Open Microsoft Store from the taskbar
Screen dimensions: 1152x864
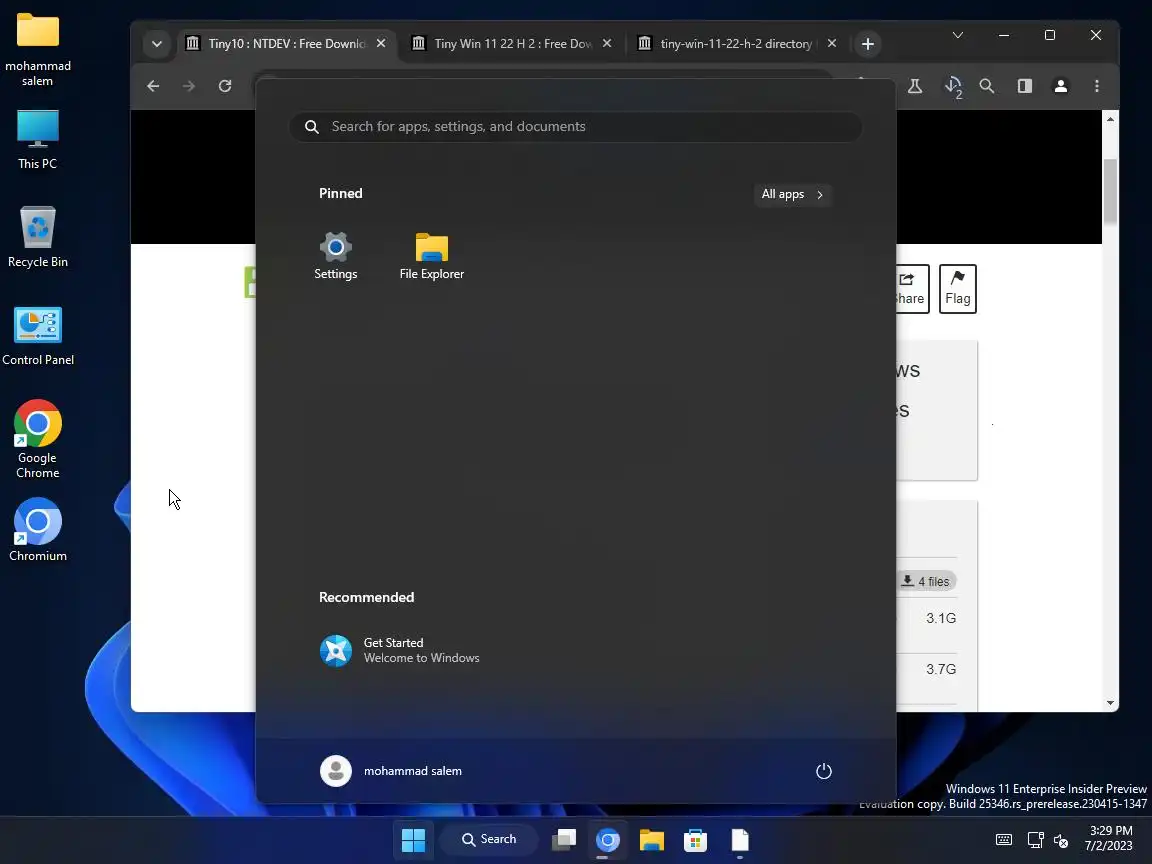(695, 840)
